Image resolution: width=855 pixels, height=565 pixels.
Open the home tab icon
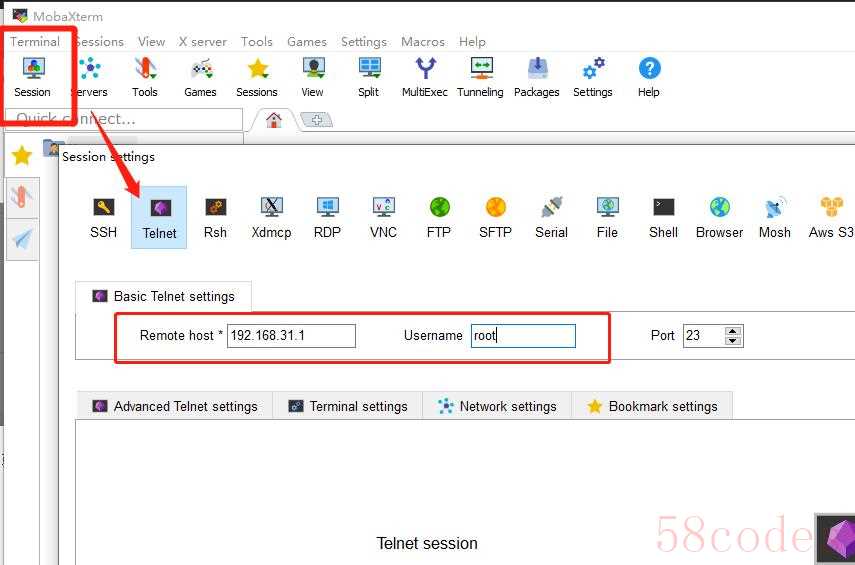pos(274,120)
